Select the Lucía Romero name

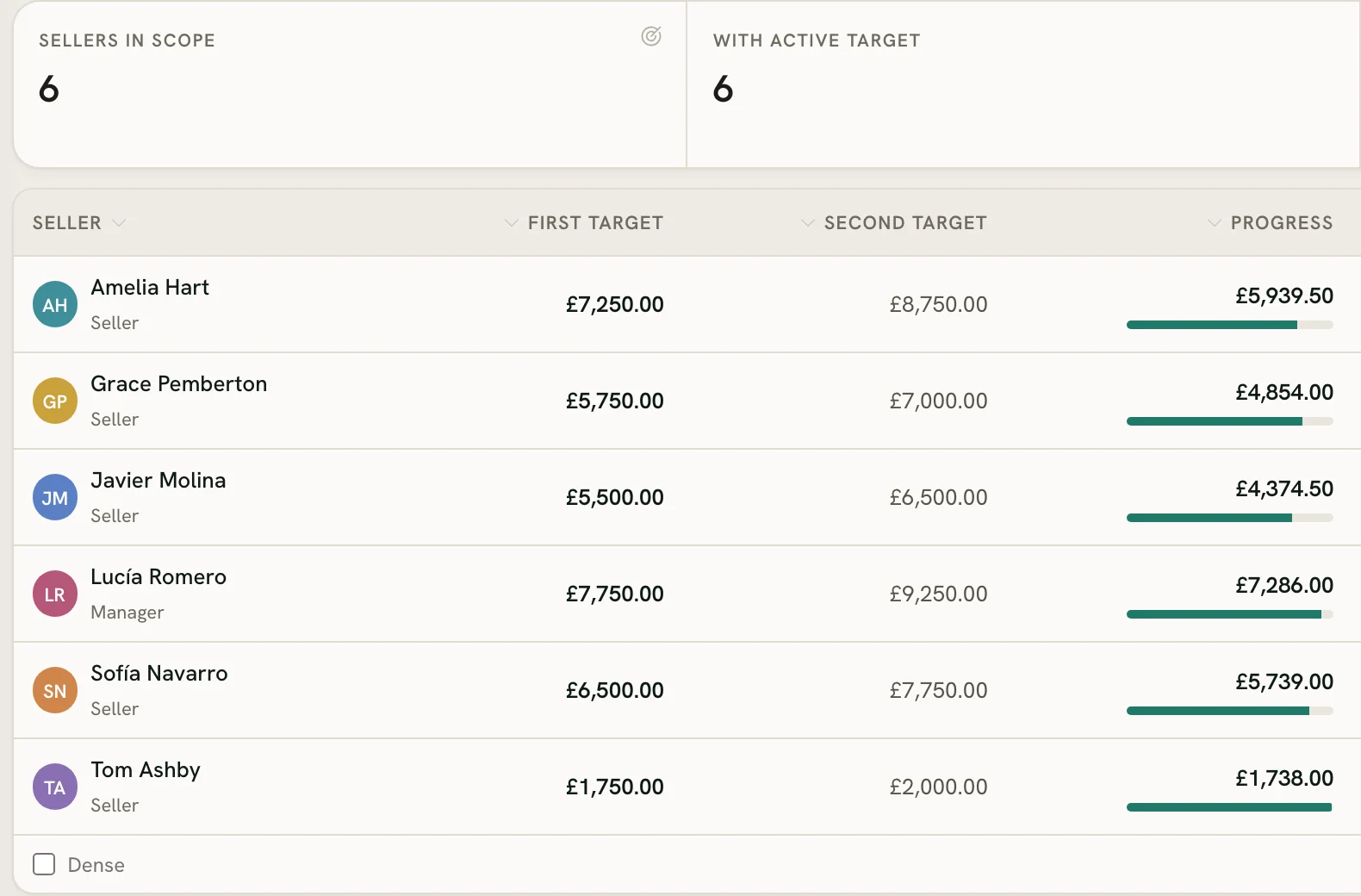(x=158, y=576)
